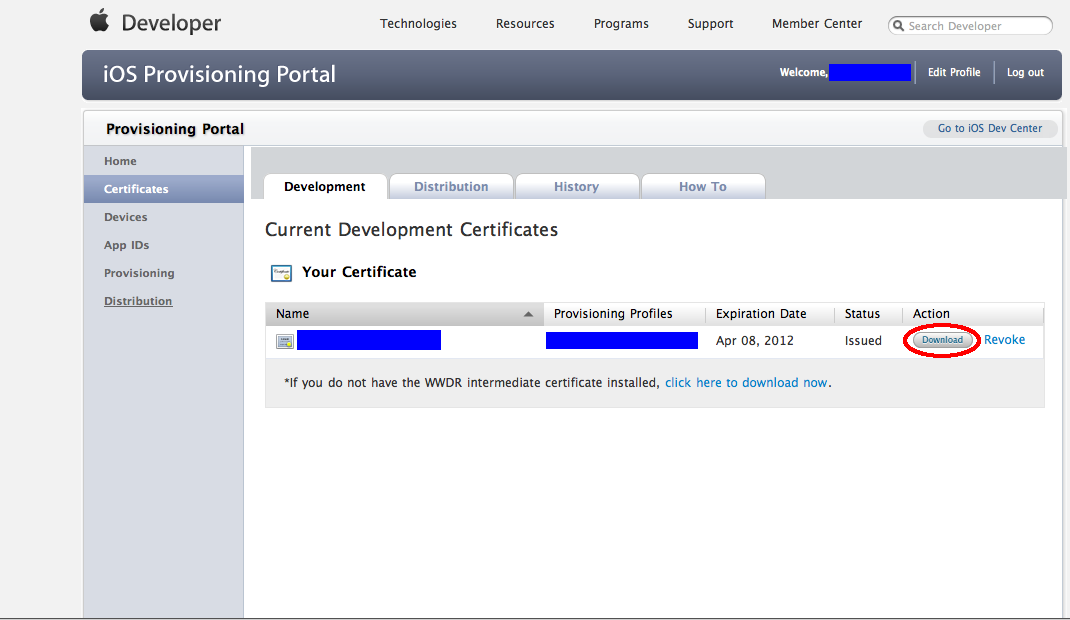
Task: Select the How To tab
Action: (702, 187)
